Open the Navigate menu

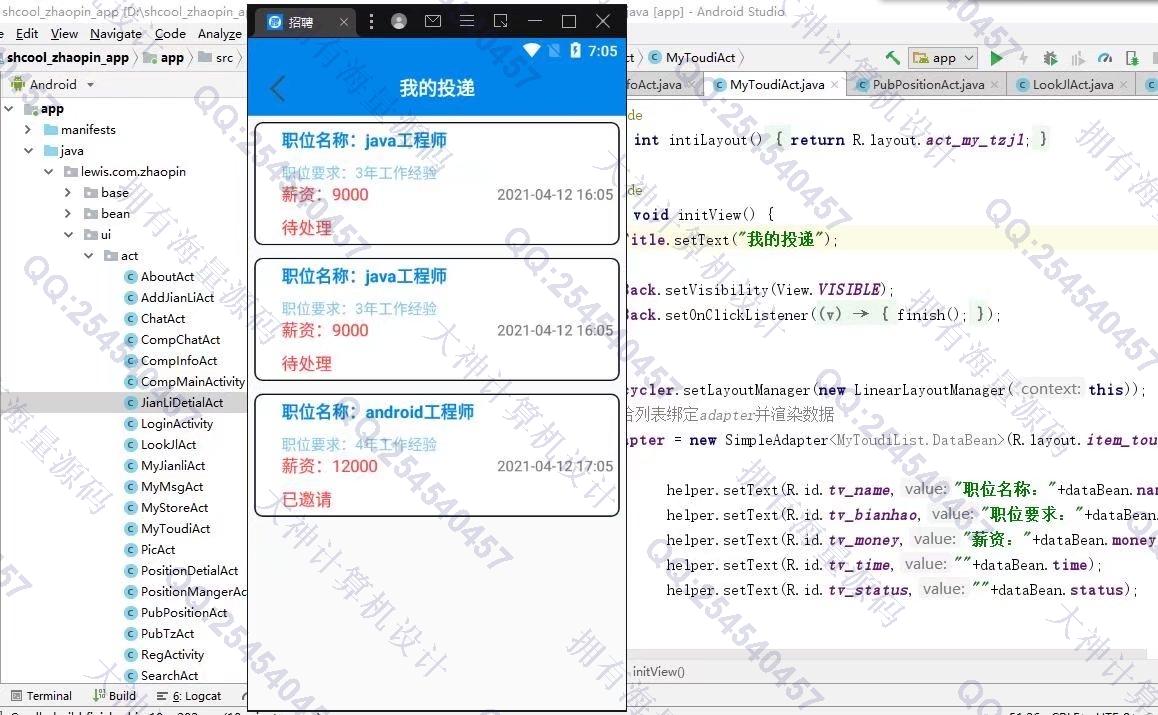[116, 33]
